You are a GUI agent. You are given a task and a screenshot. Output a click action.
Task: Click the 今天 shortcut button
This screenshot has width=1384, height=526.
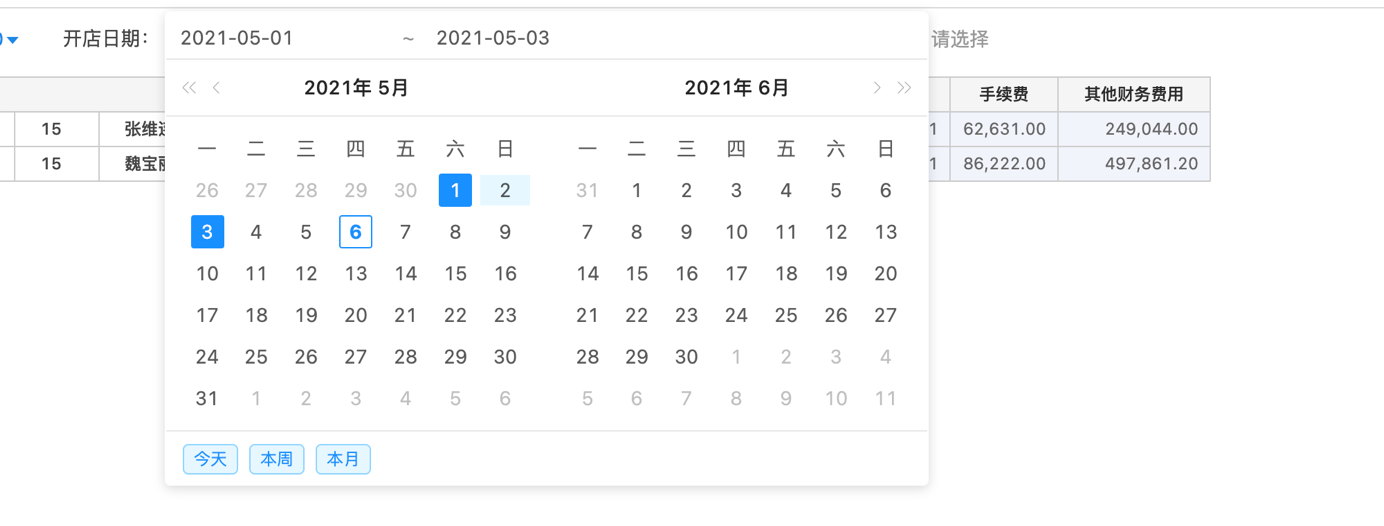210,459
